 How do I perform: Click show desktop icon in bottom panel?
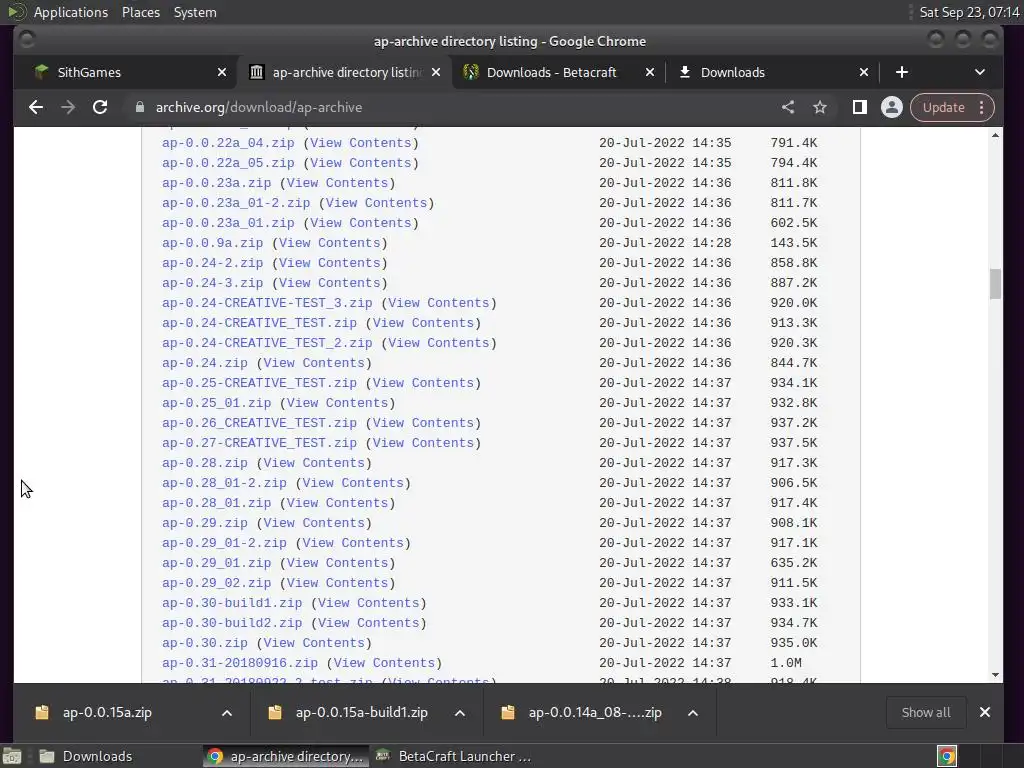[12, 756]
